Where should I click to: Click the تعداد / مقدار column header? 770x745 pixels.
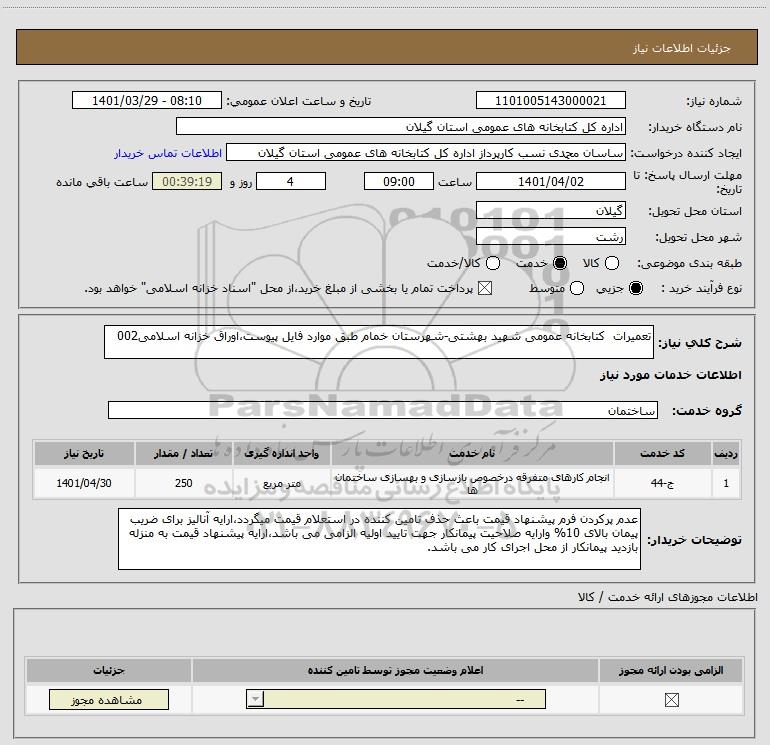(x=184, y=453)
